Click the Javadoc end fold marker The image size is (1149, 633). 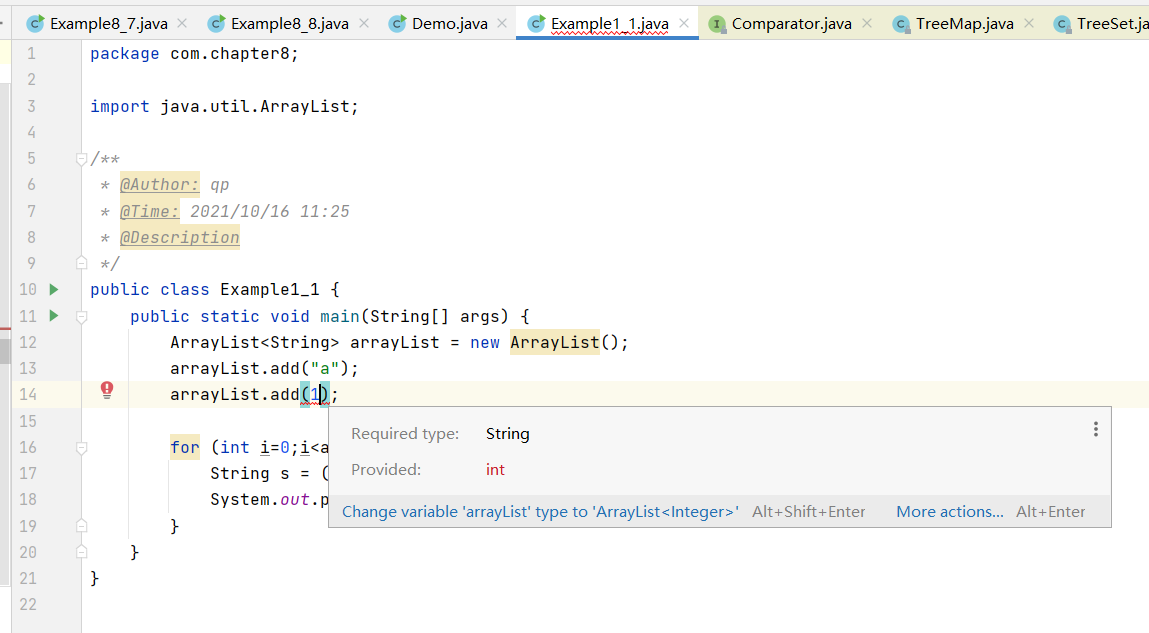click(81, 263)
